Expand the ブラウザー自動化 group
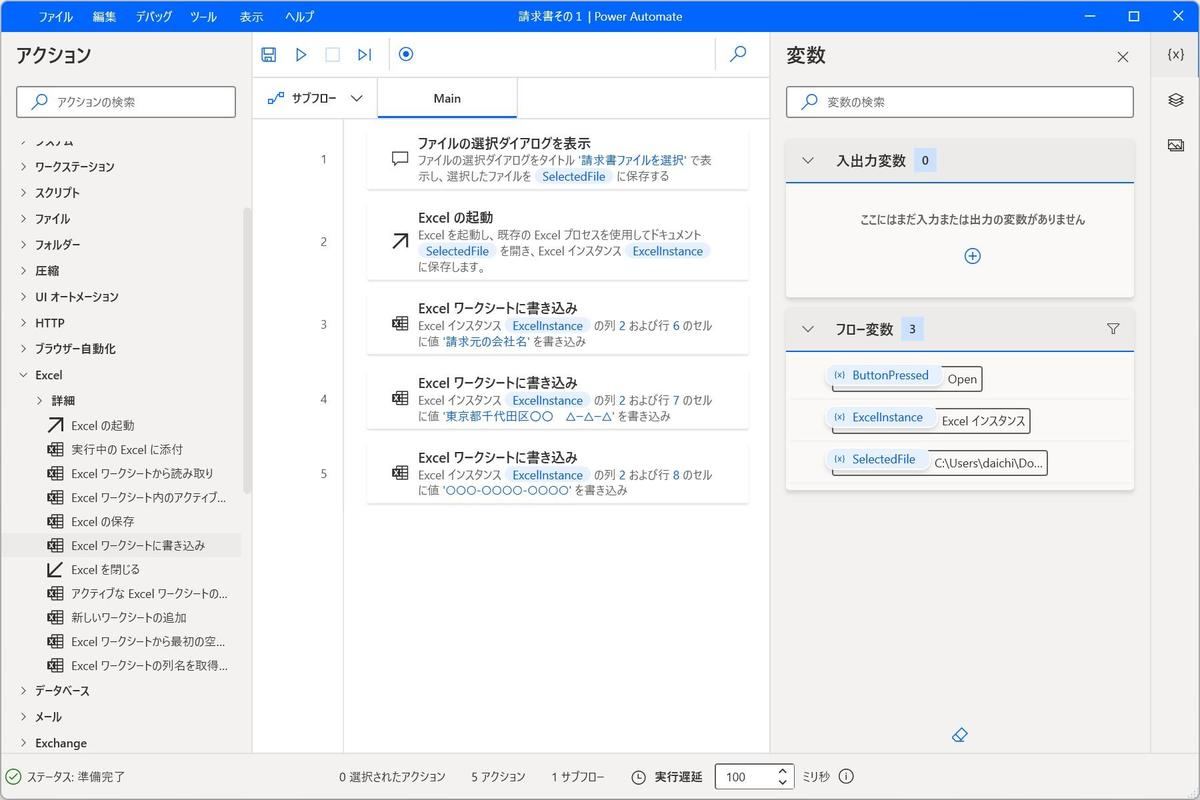The width and height of the screenshot is (1200, 800). (24, 349)
